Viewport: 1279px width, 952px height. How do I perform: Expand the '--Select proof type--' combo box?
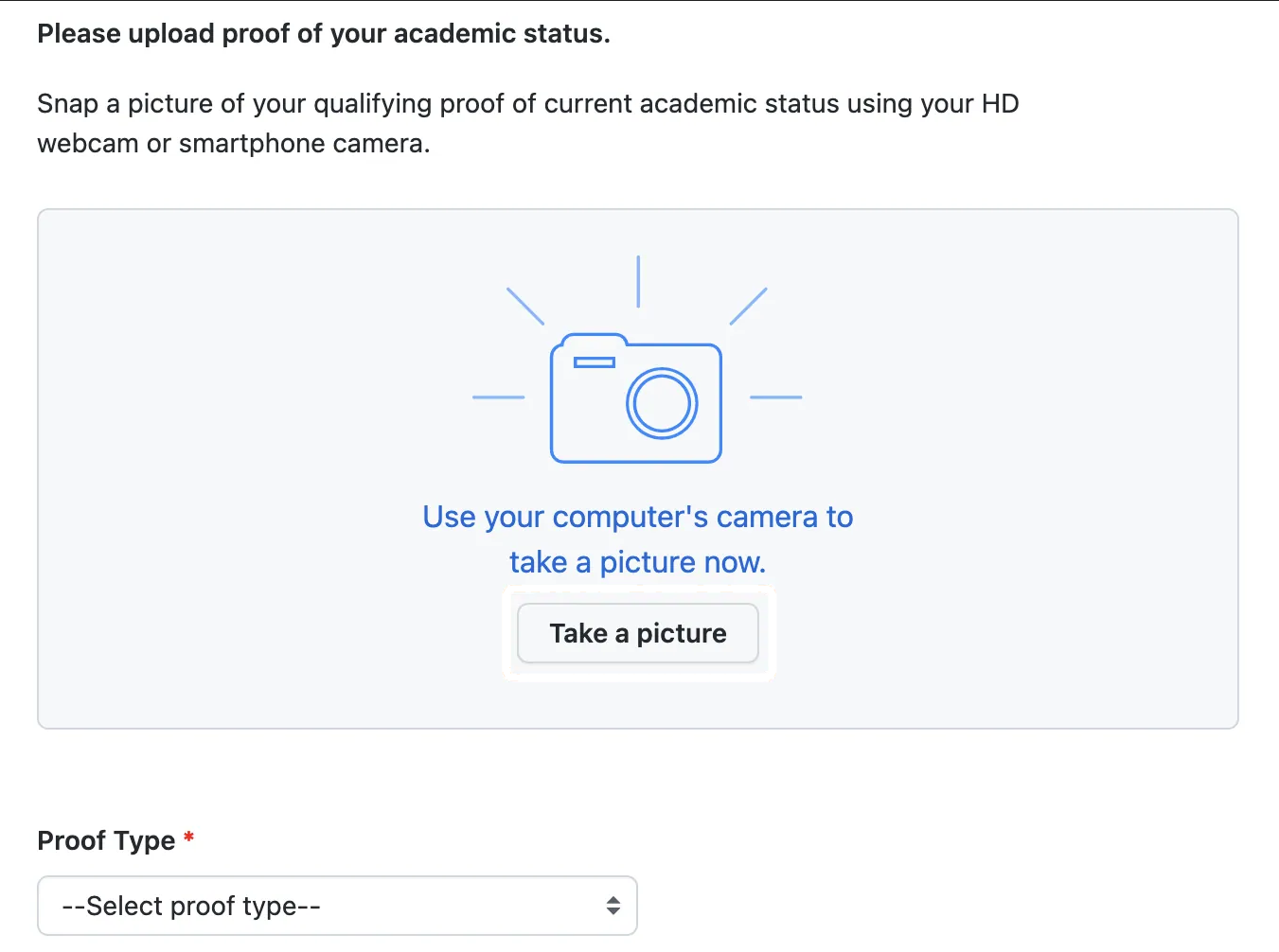pos(337,906)
